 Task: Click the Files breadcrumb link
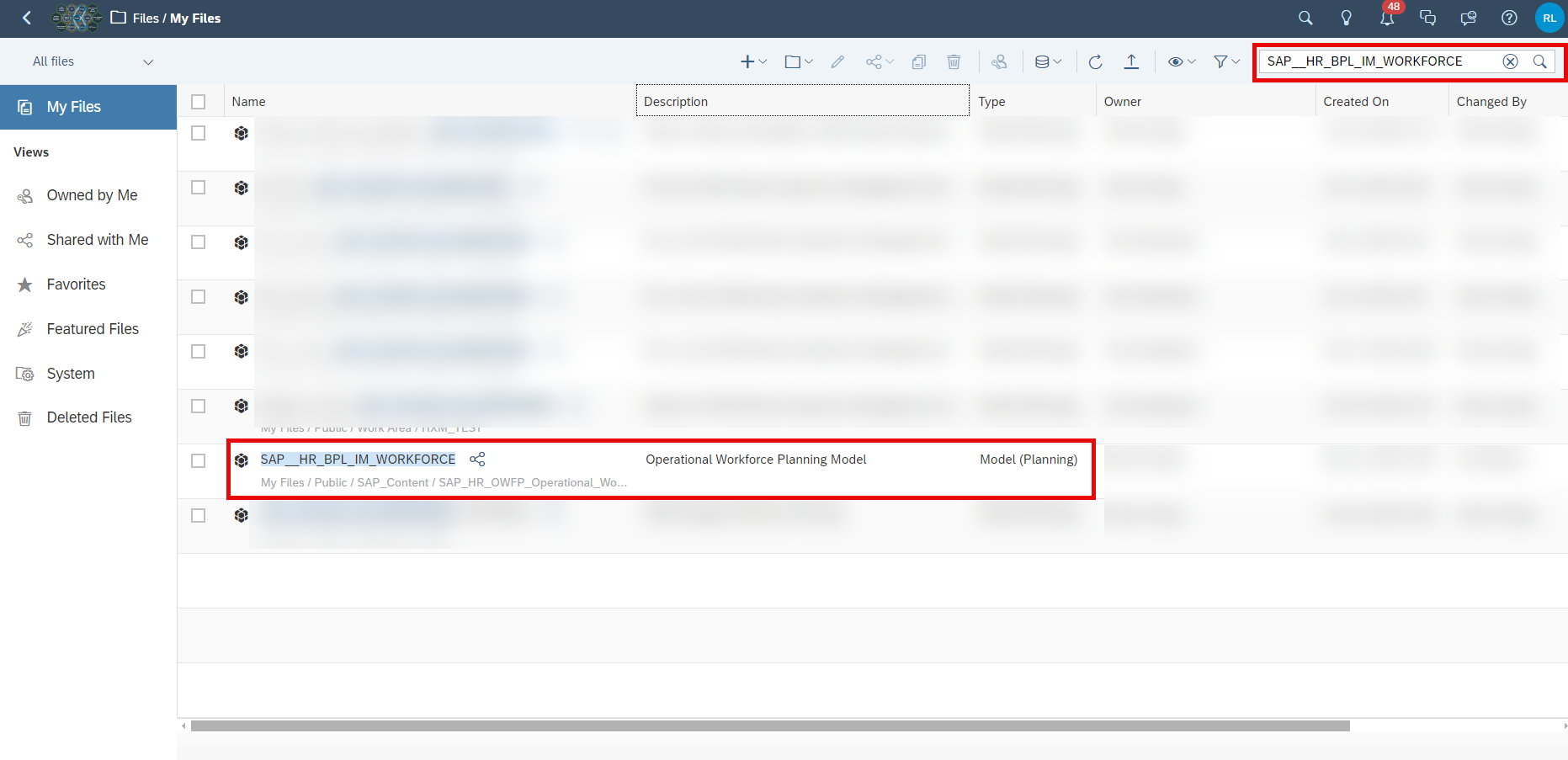(146, 18)
